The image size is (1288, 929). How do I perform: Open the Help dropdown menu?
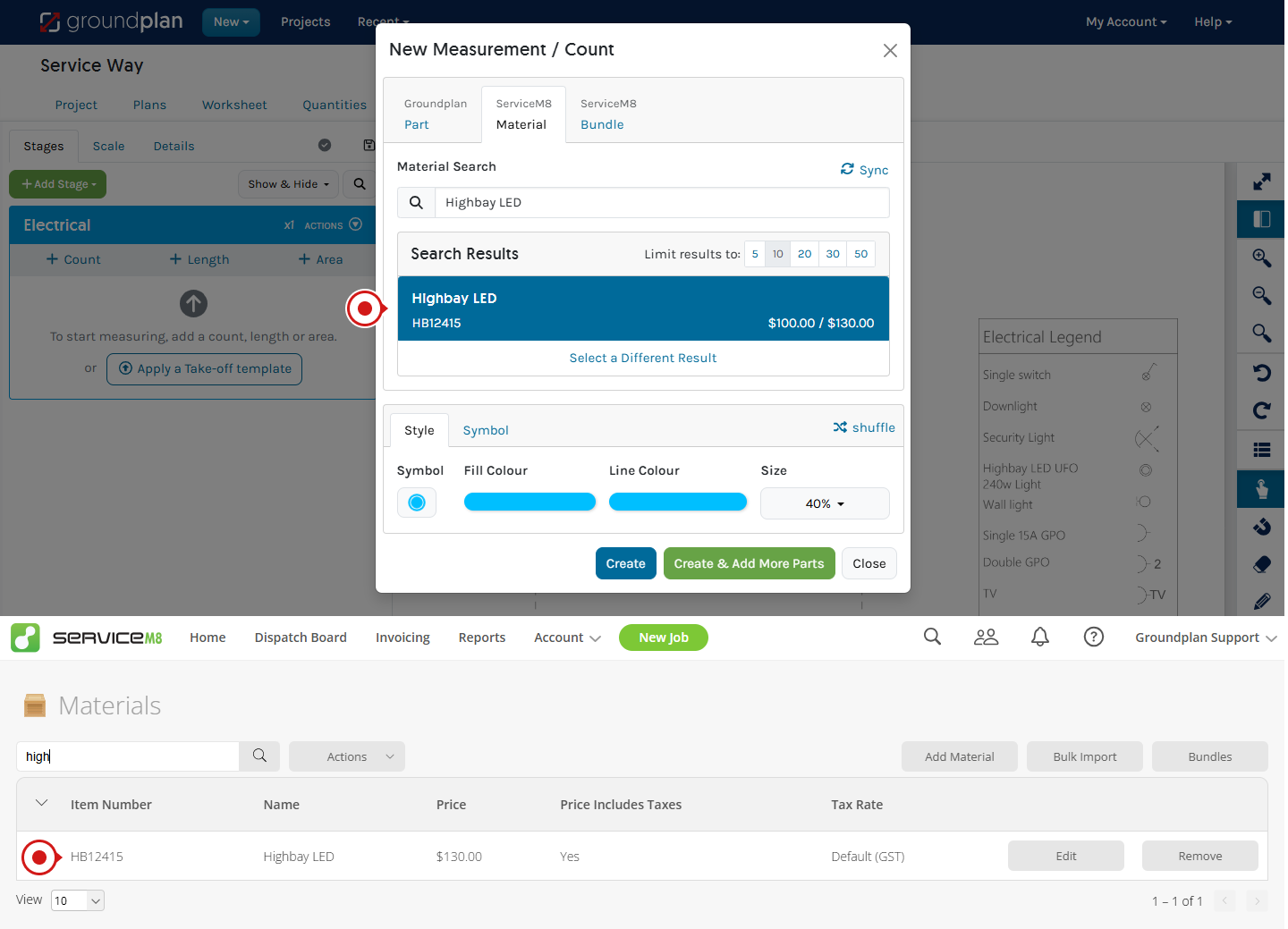(x=1213, y=22)
